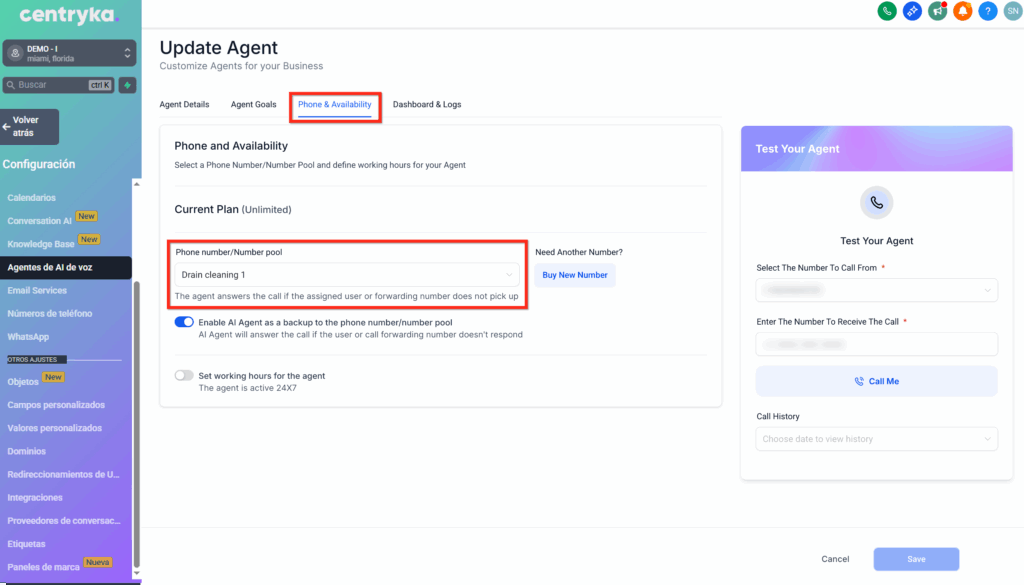Open Knowledge Base in the sidebar
Viewport: 1024px width, 585px height.
pos(41,244)
